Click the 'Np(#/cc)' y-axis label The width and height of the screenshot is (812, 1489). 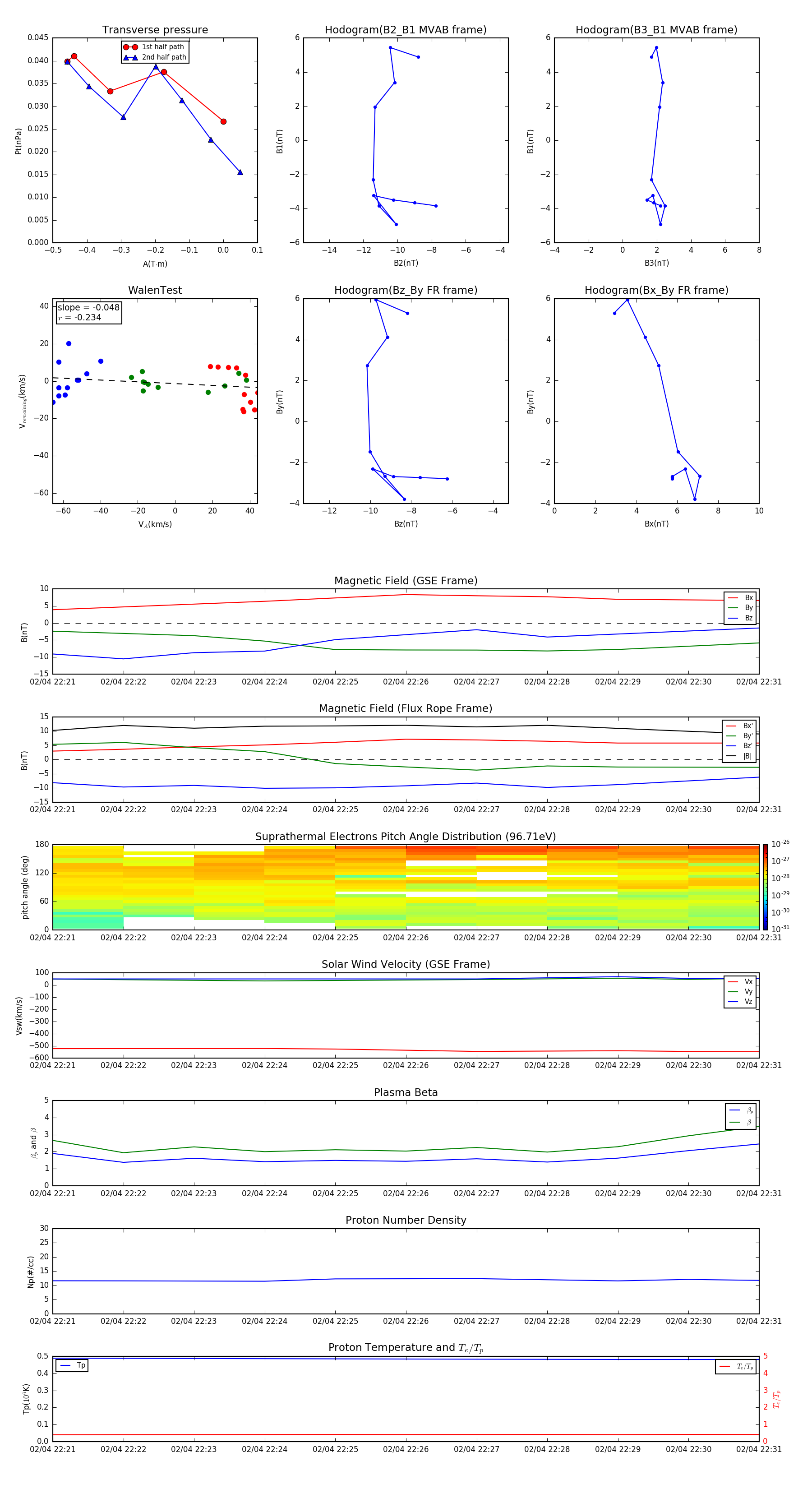31,1272
